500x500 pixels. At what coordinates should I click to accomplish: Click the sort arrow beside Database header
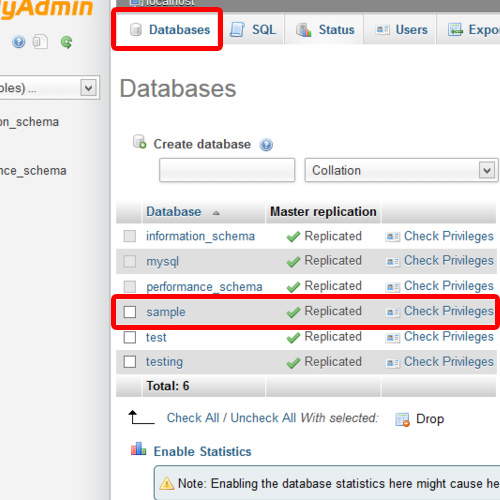click(216, 213)
